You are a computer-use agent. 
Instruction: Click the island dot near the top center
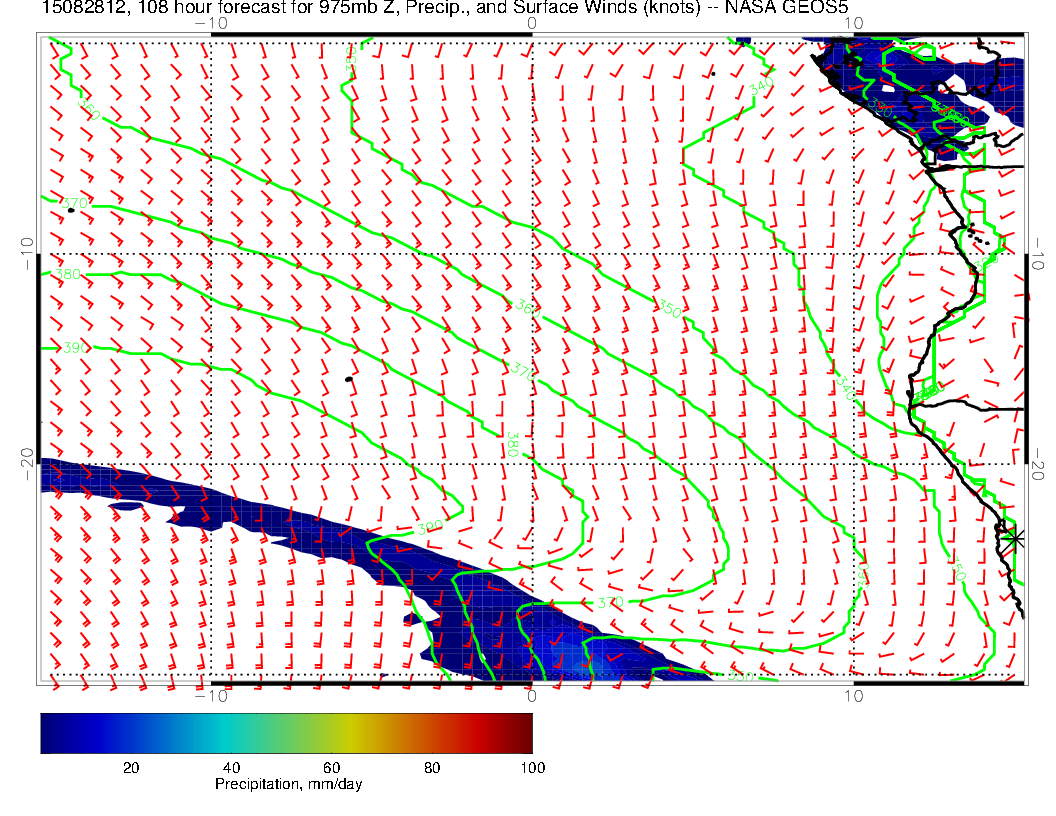713,73
